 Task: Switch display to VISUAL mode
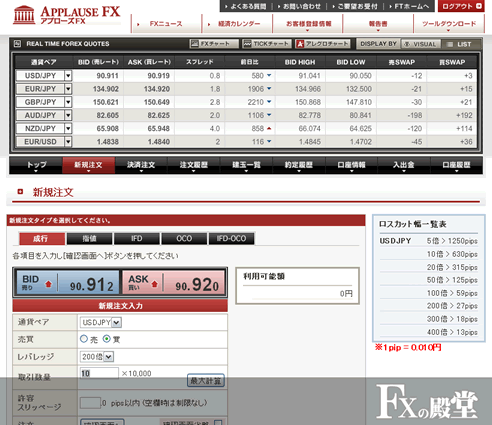tap(420, 44)
